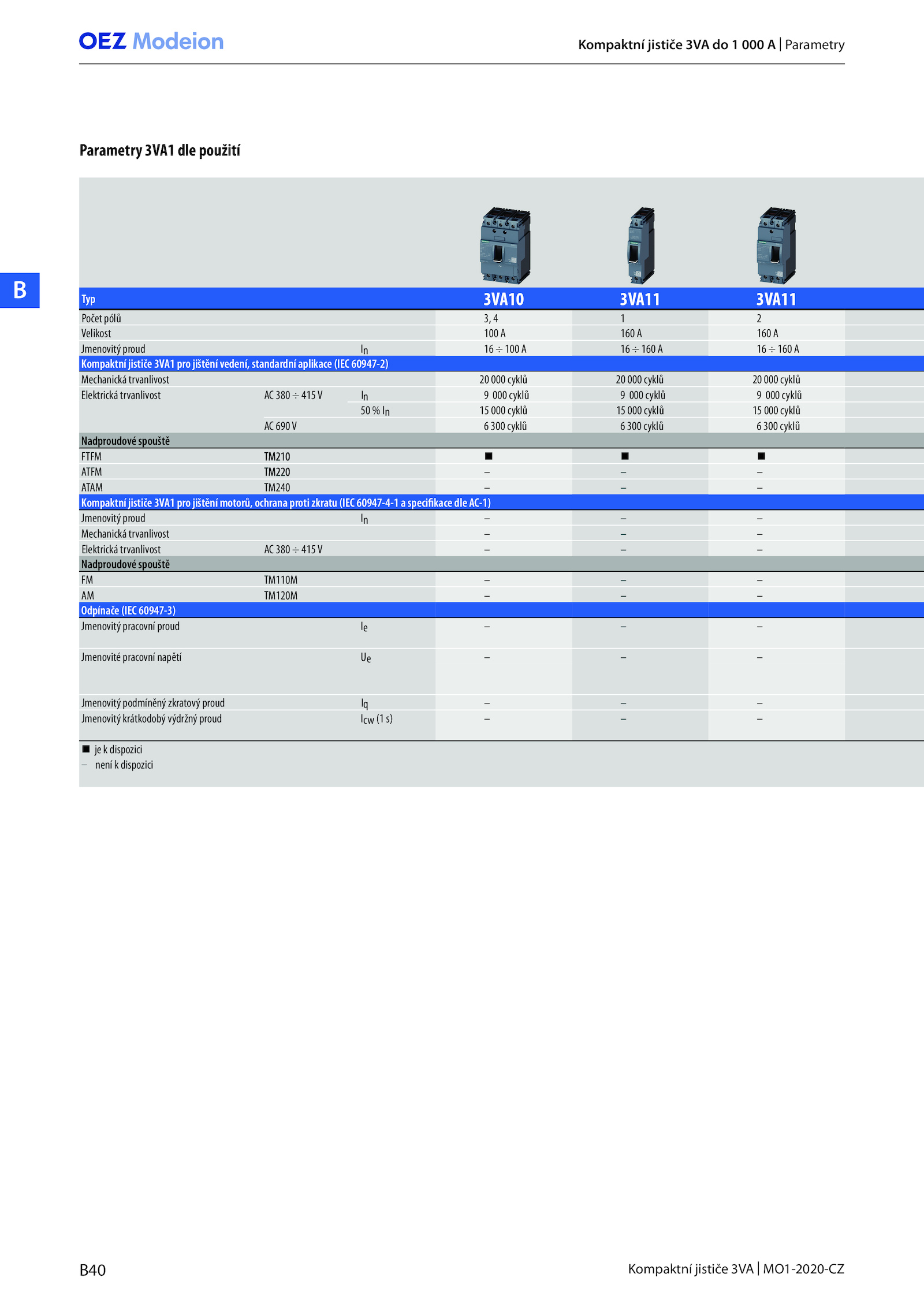Click the motor protection IEC 60947-4-1 section header
Screen dimensions: 924x1307
point(286,503)
